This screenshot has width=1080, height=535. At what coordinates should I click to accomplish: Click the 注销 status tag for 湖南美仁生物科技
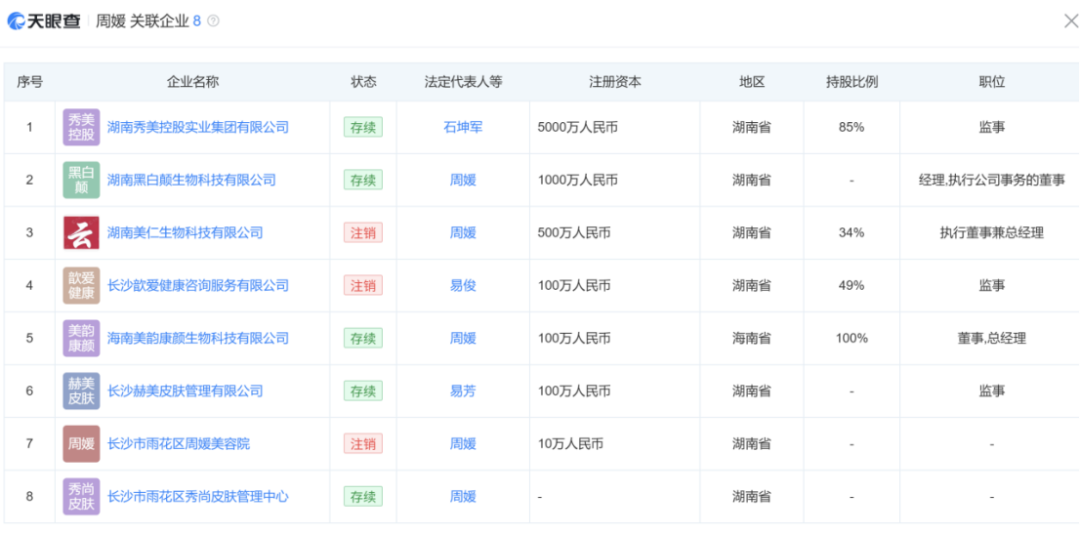[363, 233]
